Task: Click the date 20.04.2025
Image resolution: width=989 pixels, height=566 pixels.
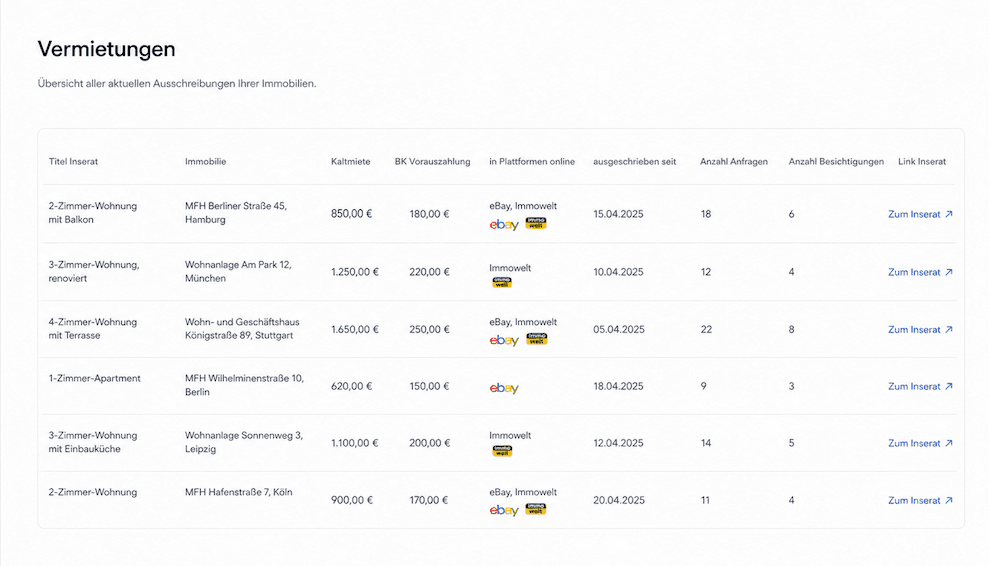Action: click(619, 500)
